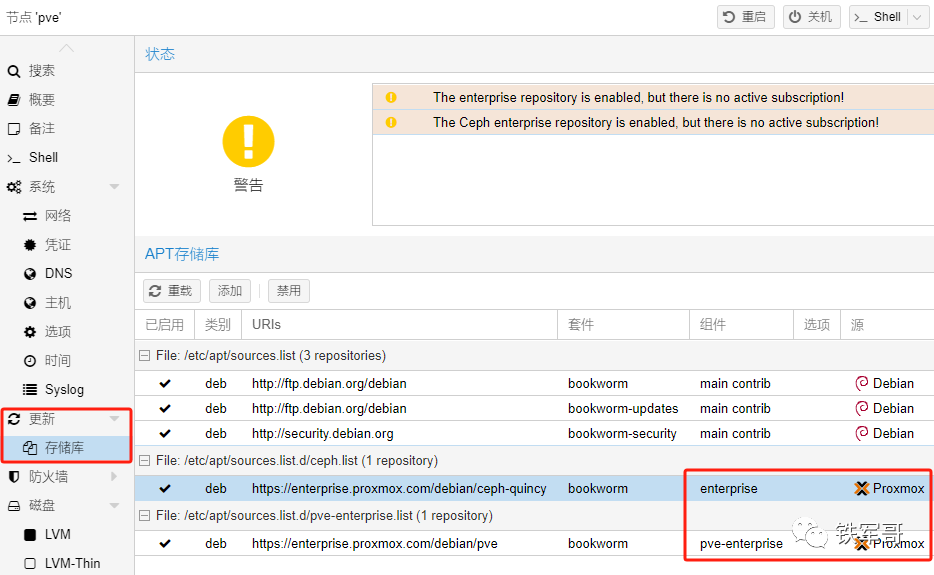Screen dimensions: 934x575
Task: Select the enterprise.proxmox.com/debian/ceph-quincy URI
Action: (399, 489)
